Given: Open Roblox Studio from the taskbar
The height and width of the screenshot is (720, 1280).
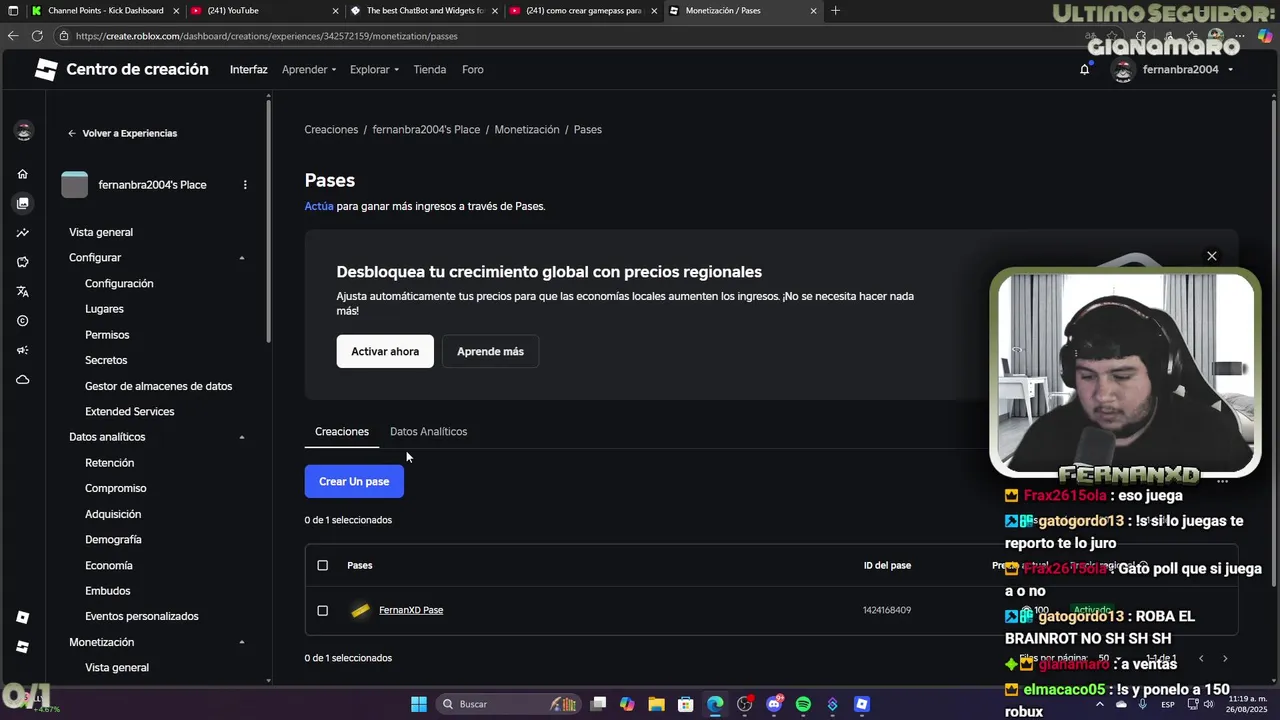Looking at the screenshot, I should click(862, 704).
